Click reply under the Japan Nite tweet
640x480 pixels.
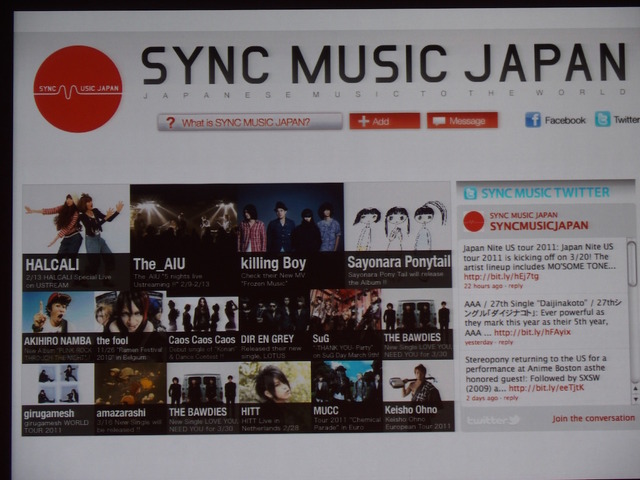524,286
